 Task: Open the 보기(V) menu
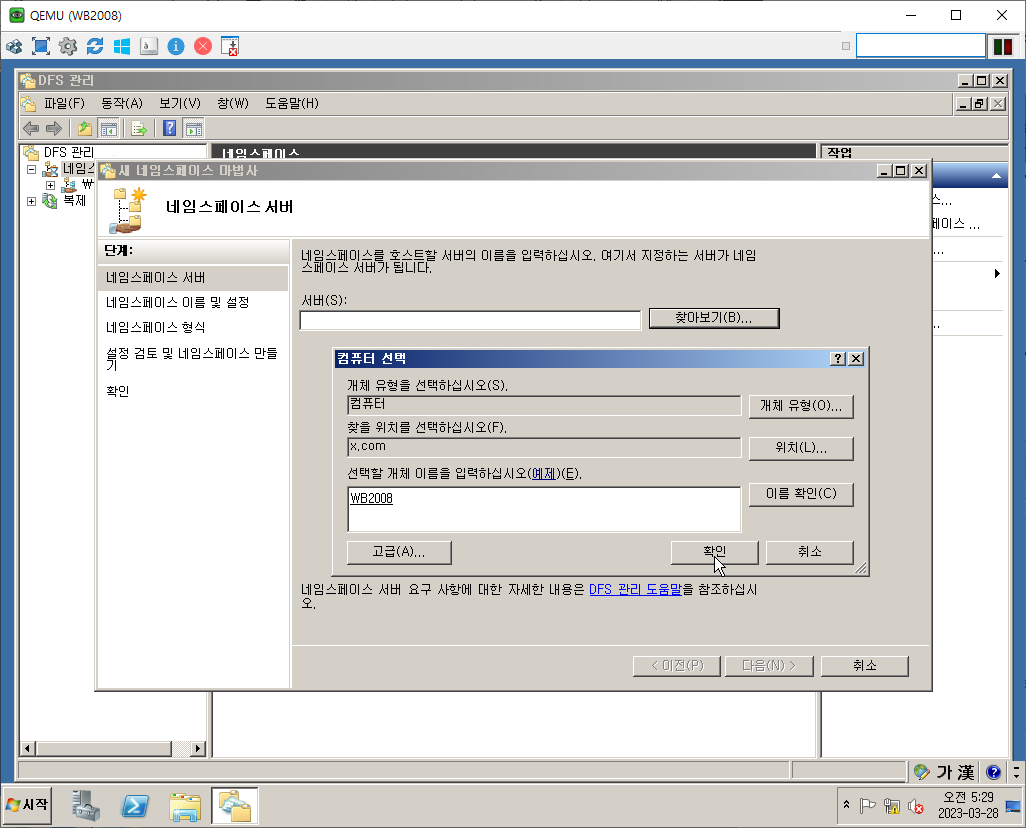tap(180, 103)
